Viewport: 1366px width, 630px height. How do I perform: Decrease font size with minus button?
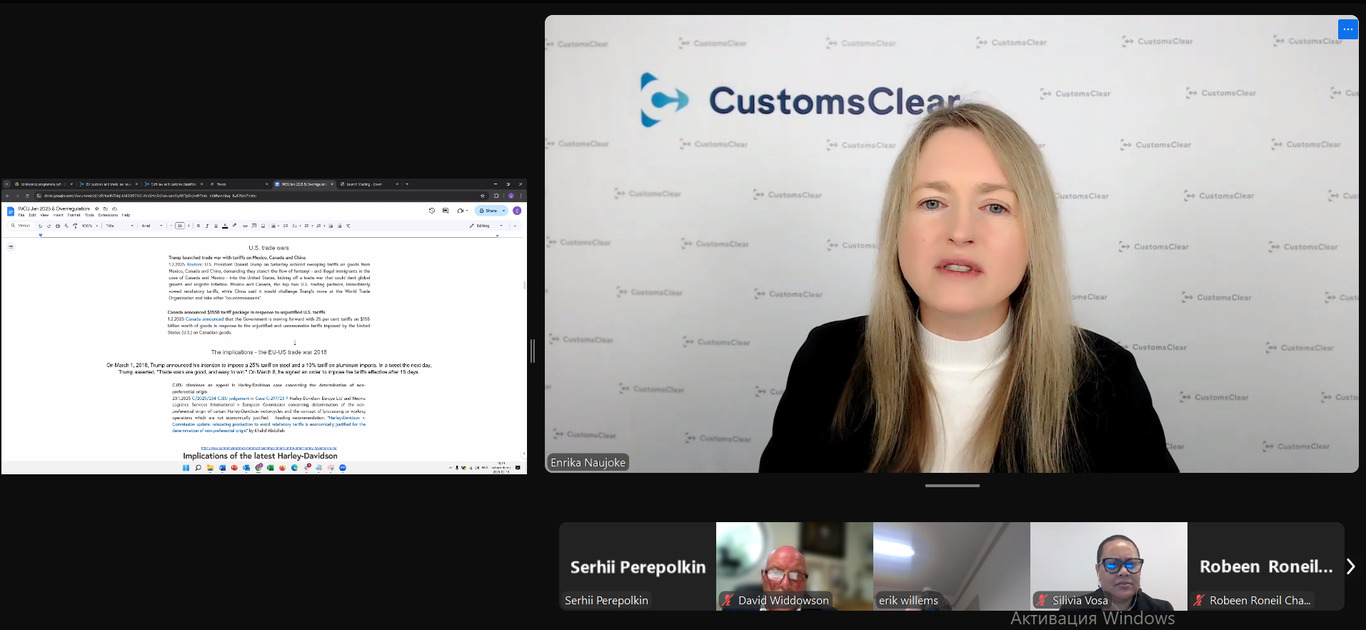[x=171, y=226]
